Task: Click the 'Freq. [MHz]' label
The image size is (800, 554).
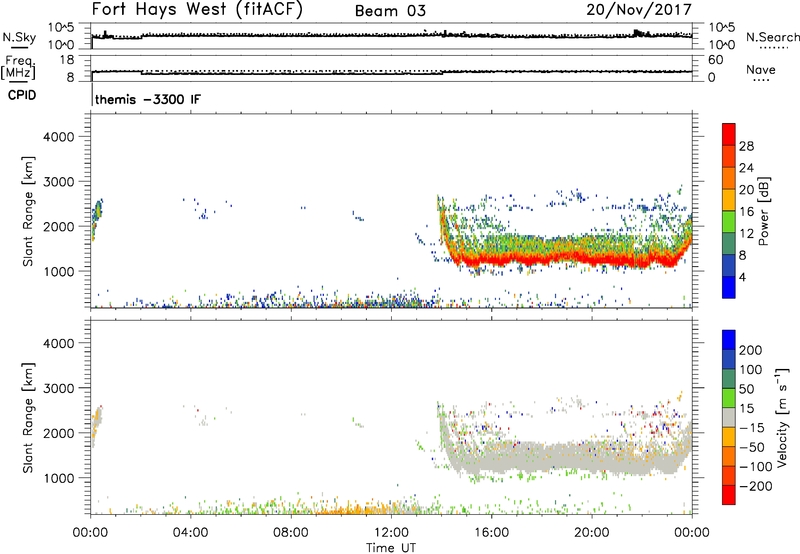Action: [18, 67]
